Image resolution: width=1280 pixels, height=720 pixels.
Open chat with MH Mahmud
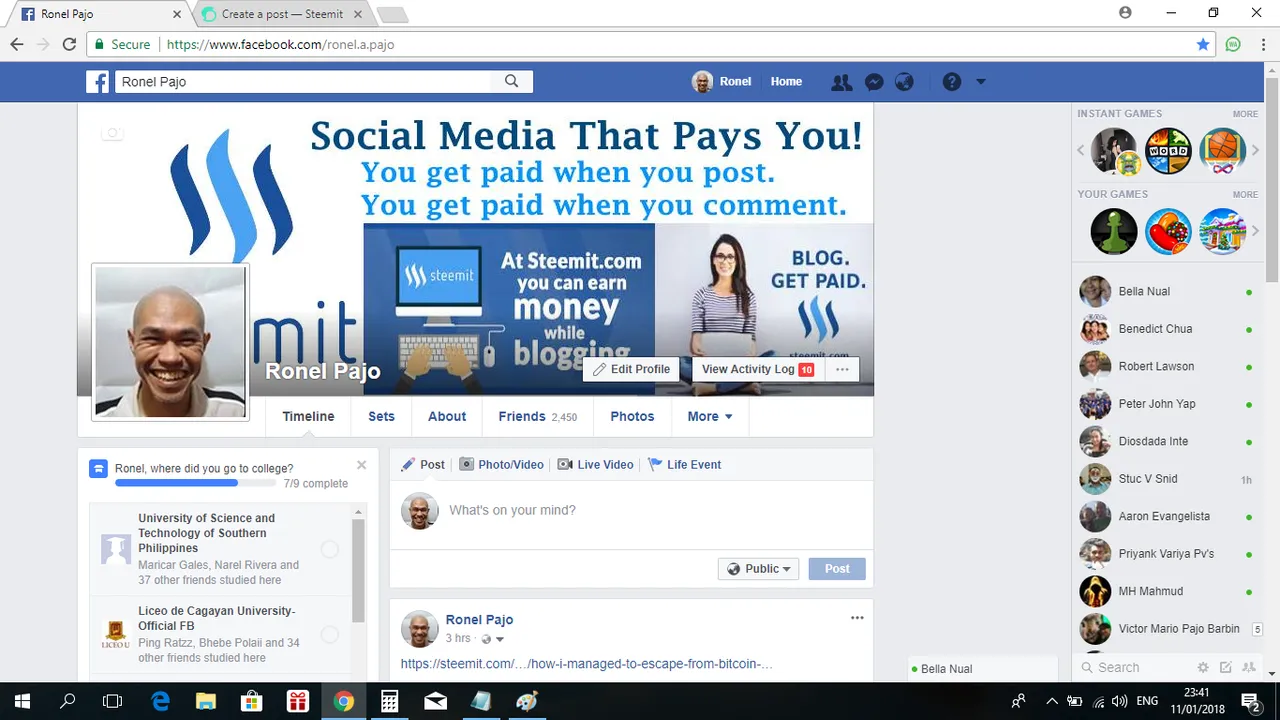pyautogui.click(x=1168, y=591)
